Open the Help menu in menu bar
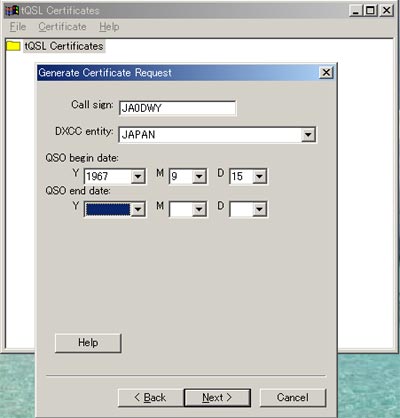400x418 pixels. pyautogui.click(x=109, y=27)
